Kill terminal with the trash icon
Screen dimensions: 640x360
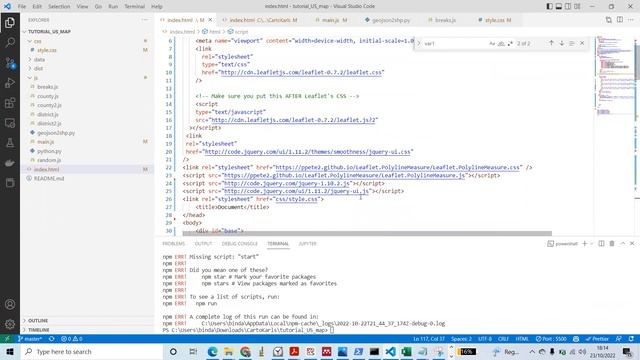point(612,244)
